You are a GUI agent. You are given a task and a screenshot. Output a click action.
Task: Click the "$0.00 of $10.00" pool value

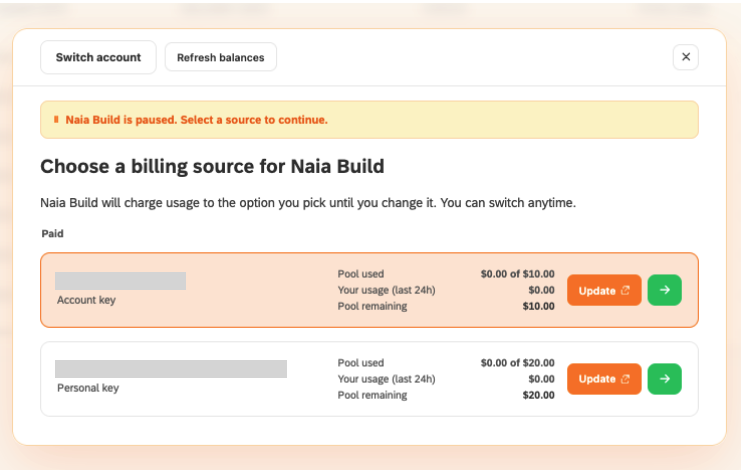(517, 274)
